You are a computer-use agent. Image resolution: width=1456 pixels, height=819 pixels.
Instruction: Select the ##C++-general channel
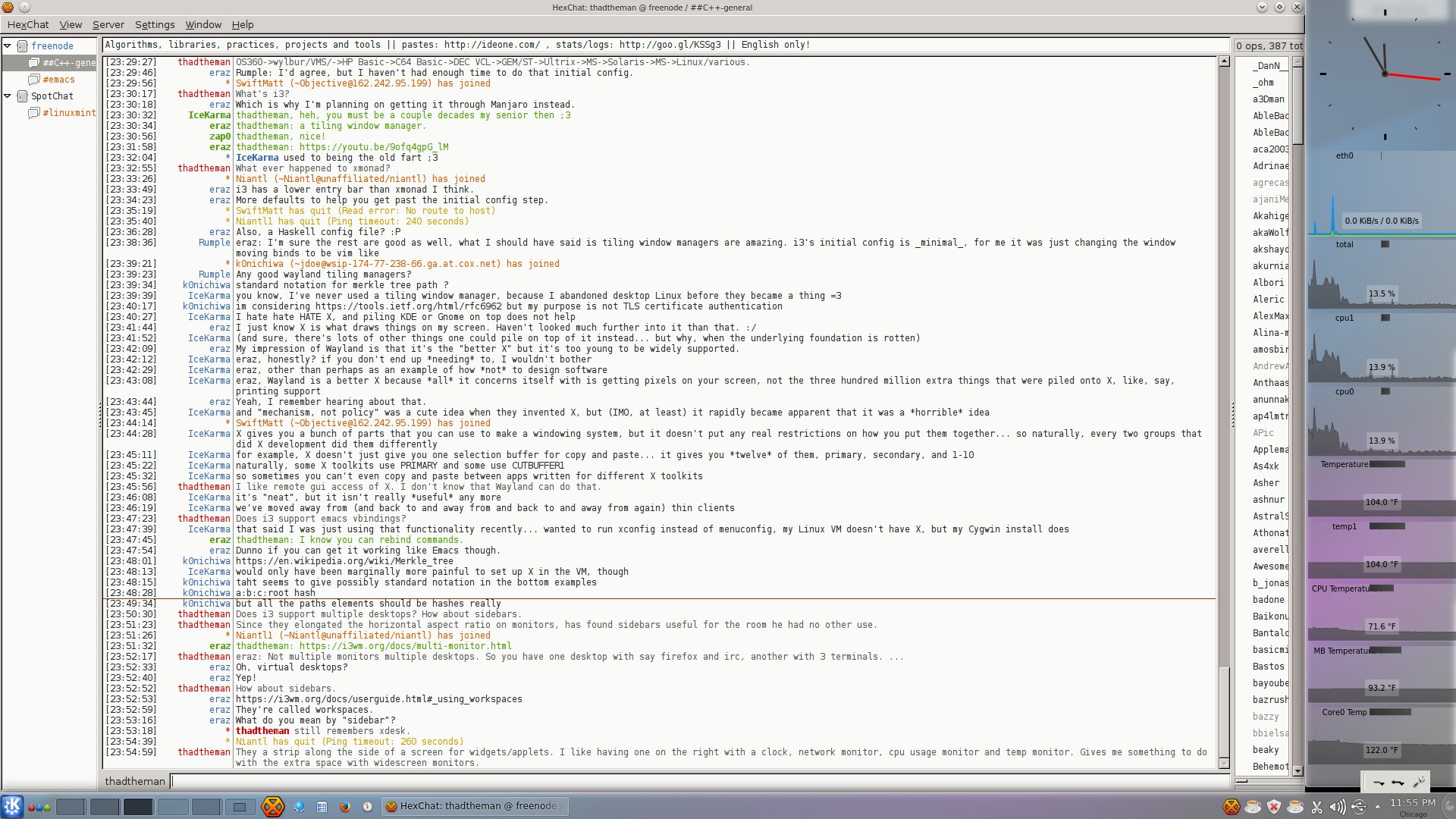[62, 63]
